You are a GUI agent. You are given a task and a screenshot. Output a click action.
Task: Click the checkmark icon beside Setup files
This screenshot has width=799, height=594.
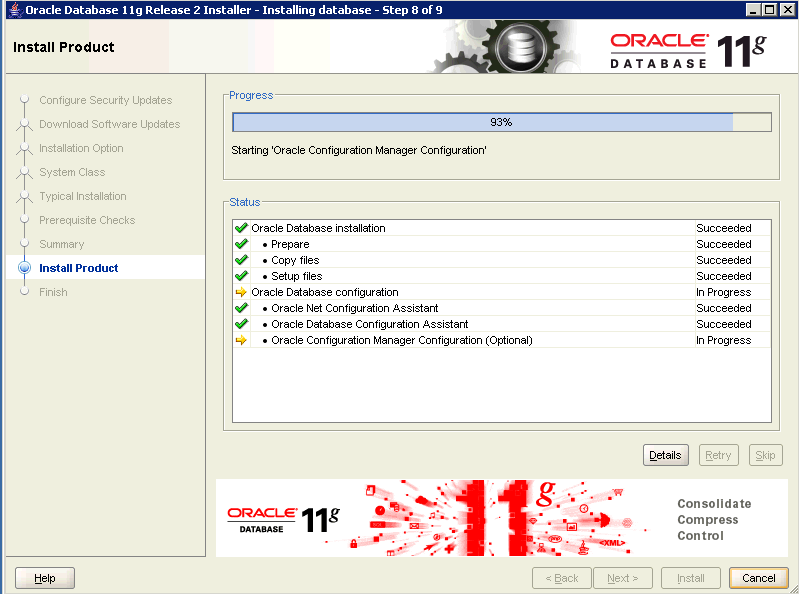241,276
